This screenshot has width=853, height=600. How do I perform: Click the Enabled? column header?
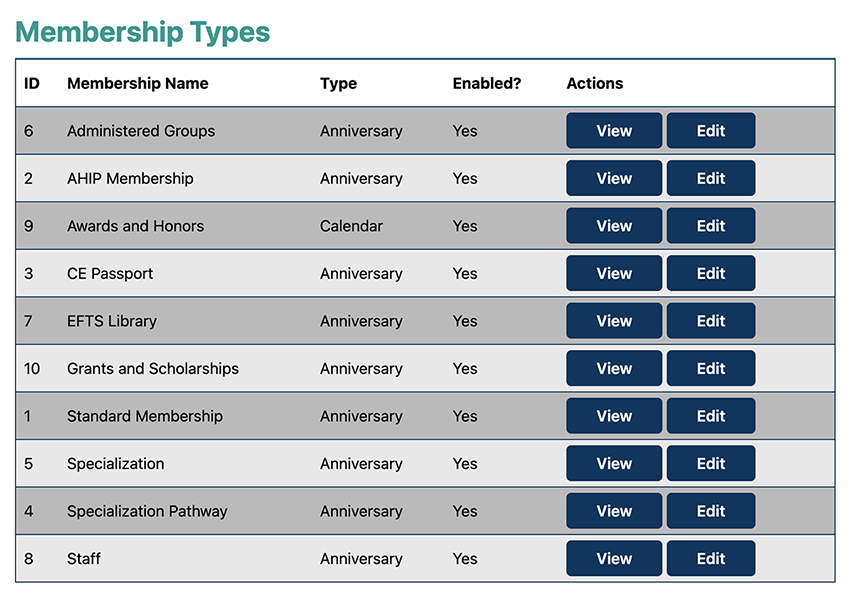[487, 84]
